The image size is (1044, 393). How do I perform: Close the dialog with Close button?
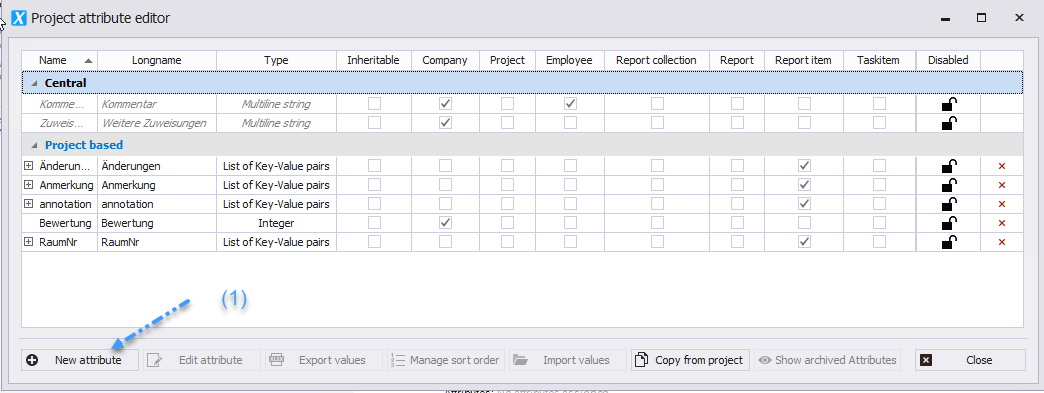(x=970, y=360)
